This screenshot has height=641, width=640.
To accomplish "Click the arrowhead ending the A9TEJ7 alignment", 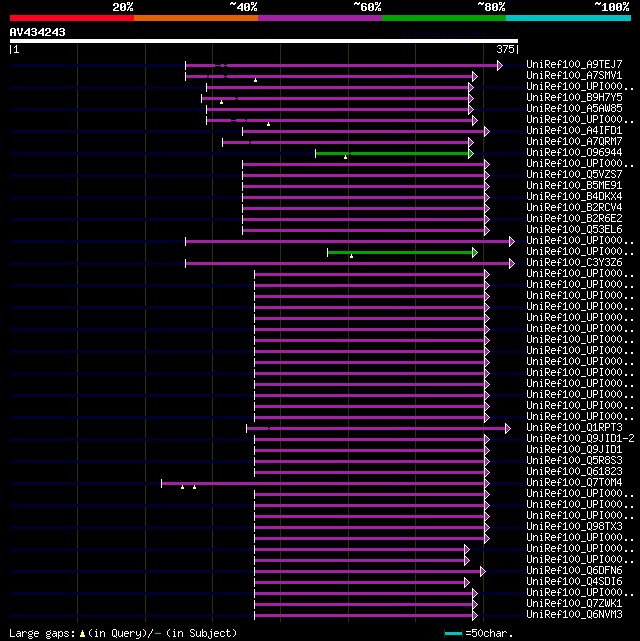I will pos(500,65).
